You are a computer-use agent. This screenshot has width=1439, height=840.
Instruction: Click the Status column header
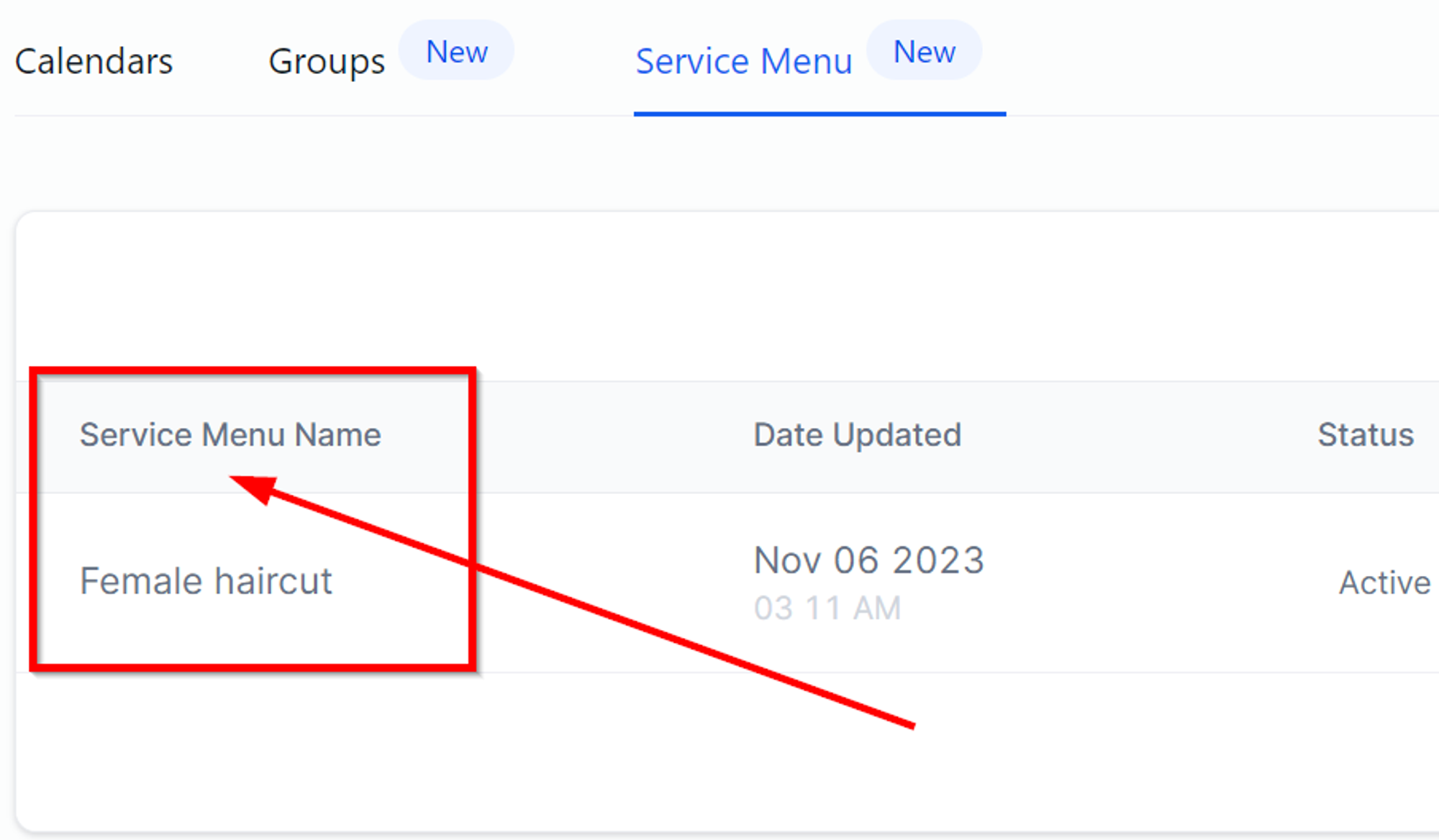pos(1365,434)
